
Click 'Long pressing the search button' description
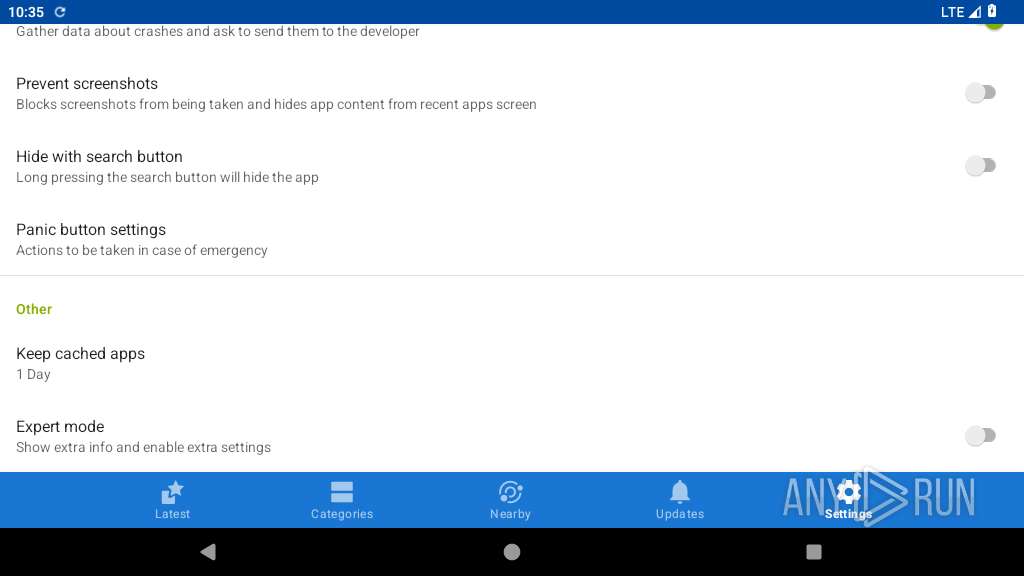click(x=167, y=178)
